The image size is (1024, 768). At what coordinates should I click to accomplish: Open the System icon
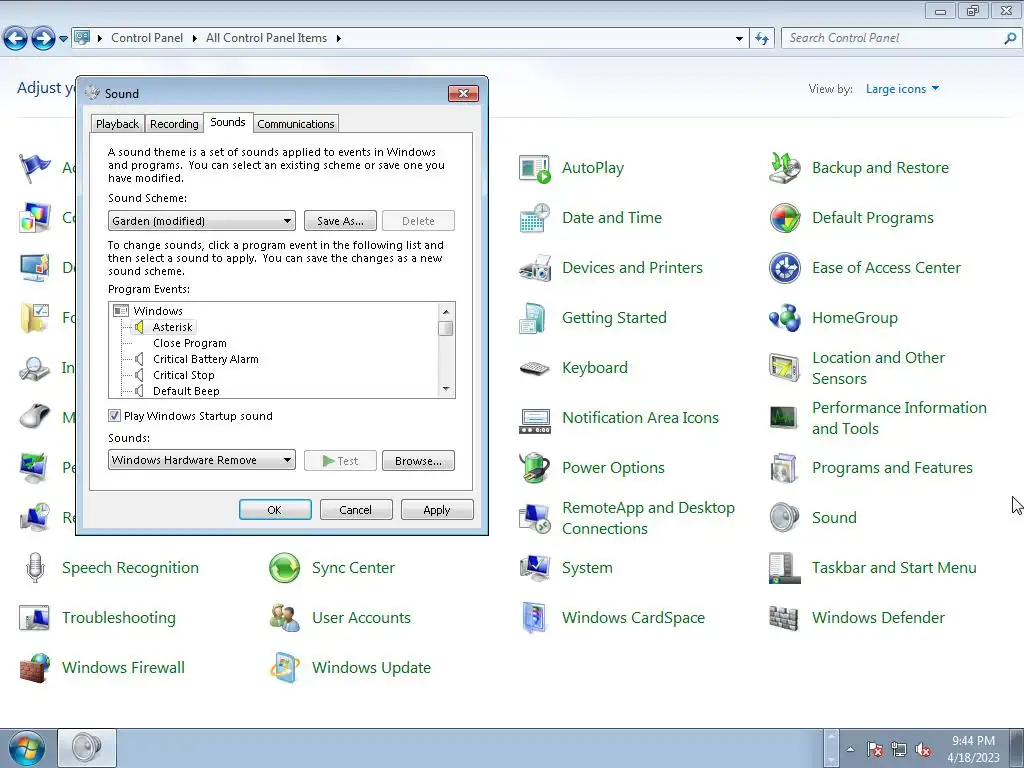535,568
